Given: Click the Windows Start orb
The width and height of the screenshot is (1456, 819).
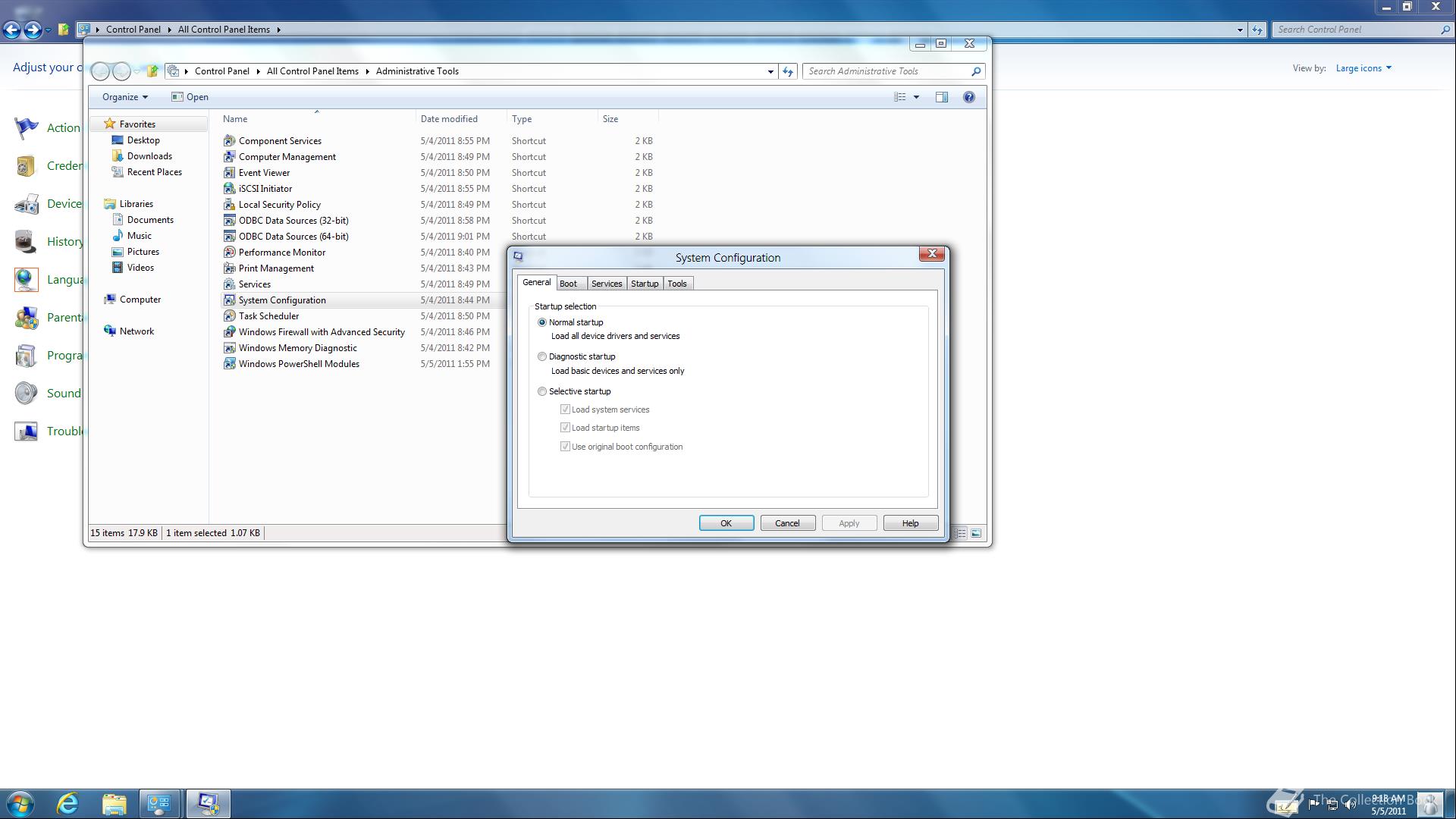Looking at the screenshot, I should [x=20, y=804].
